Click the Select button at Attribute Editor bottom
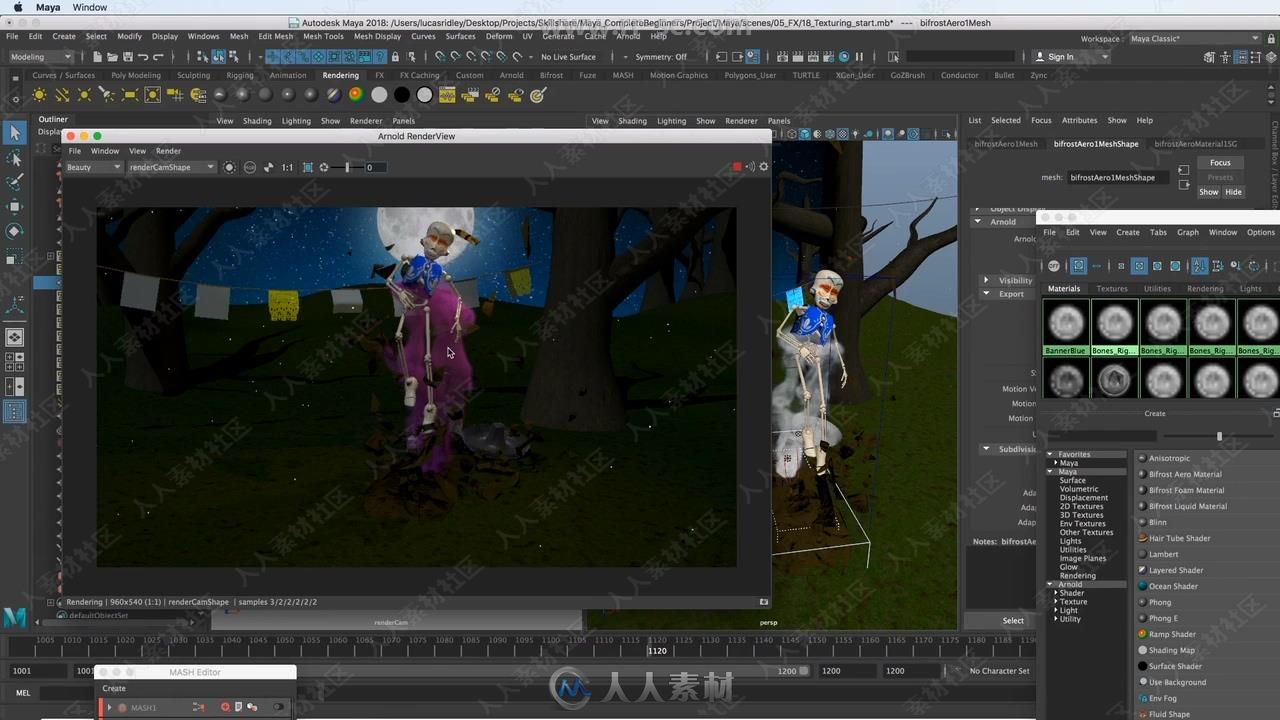 point(1013,621)
